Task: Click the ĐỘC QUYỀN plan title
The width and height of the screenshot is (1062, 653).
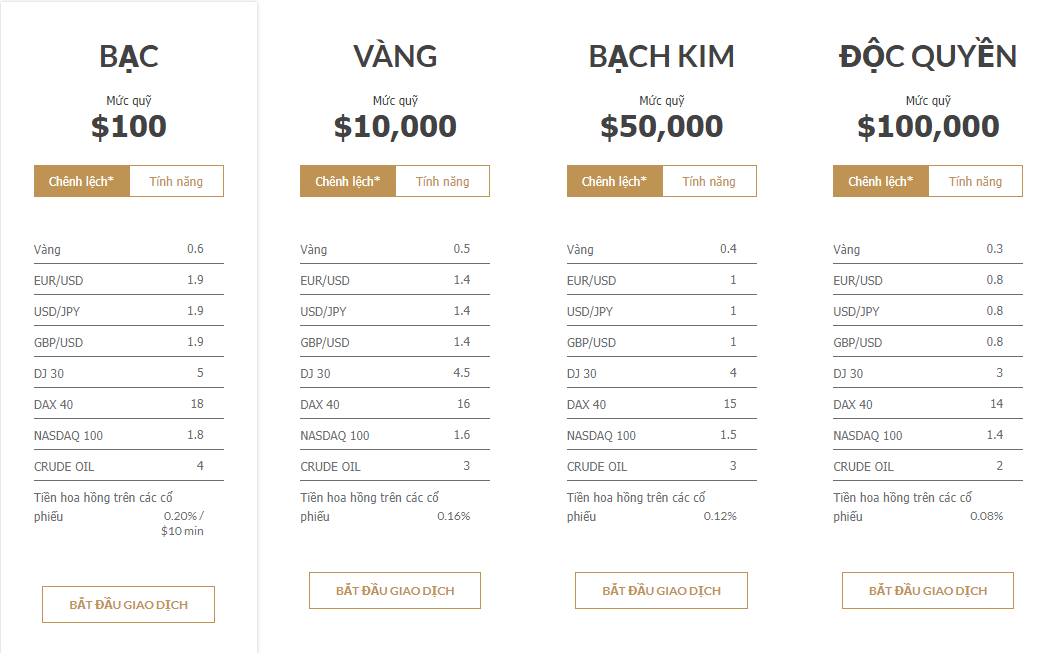Action: tap(928, 55)
